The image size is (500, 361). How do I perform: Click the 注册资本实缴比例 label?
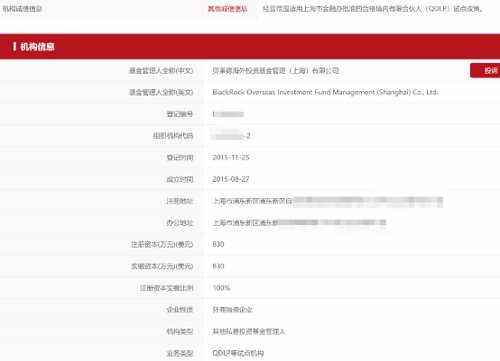click(166, 288)
